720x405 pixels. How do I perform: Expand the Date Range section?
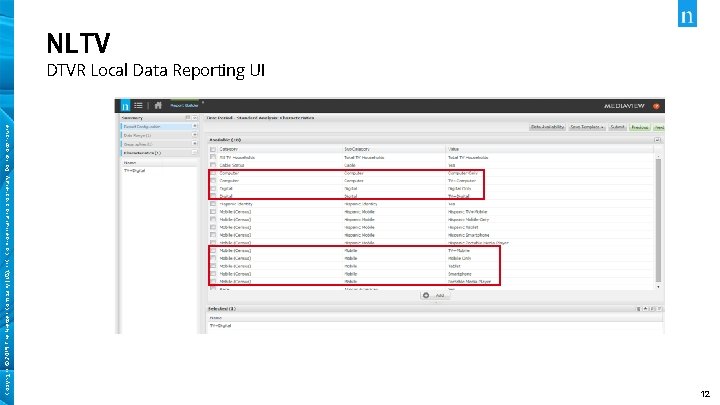(x=195, y=135)
